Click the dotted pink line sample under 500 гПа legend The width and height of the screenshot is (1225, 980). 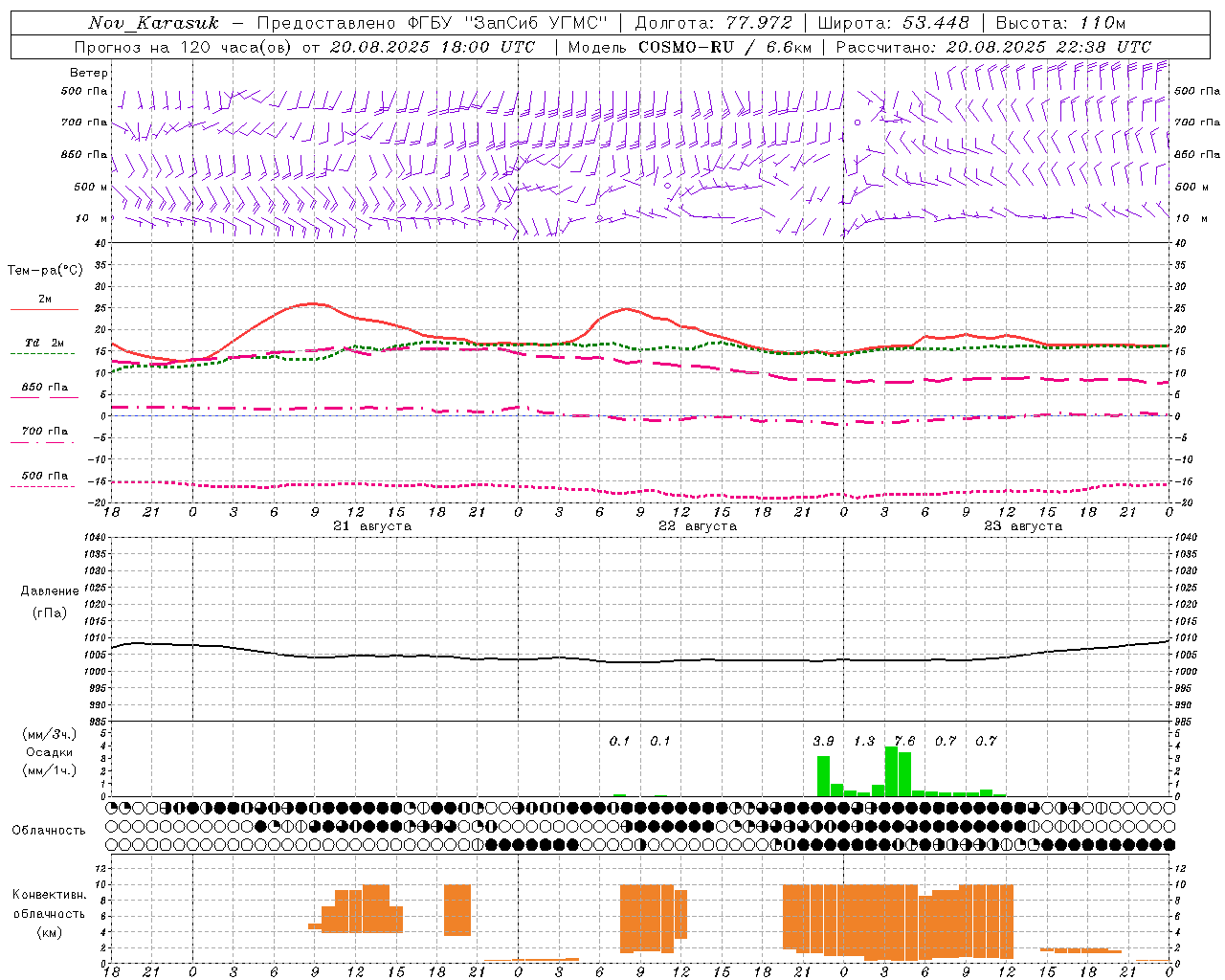coord(43,486)
